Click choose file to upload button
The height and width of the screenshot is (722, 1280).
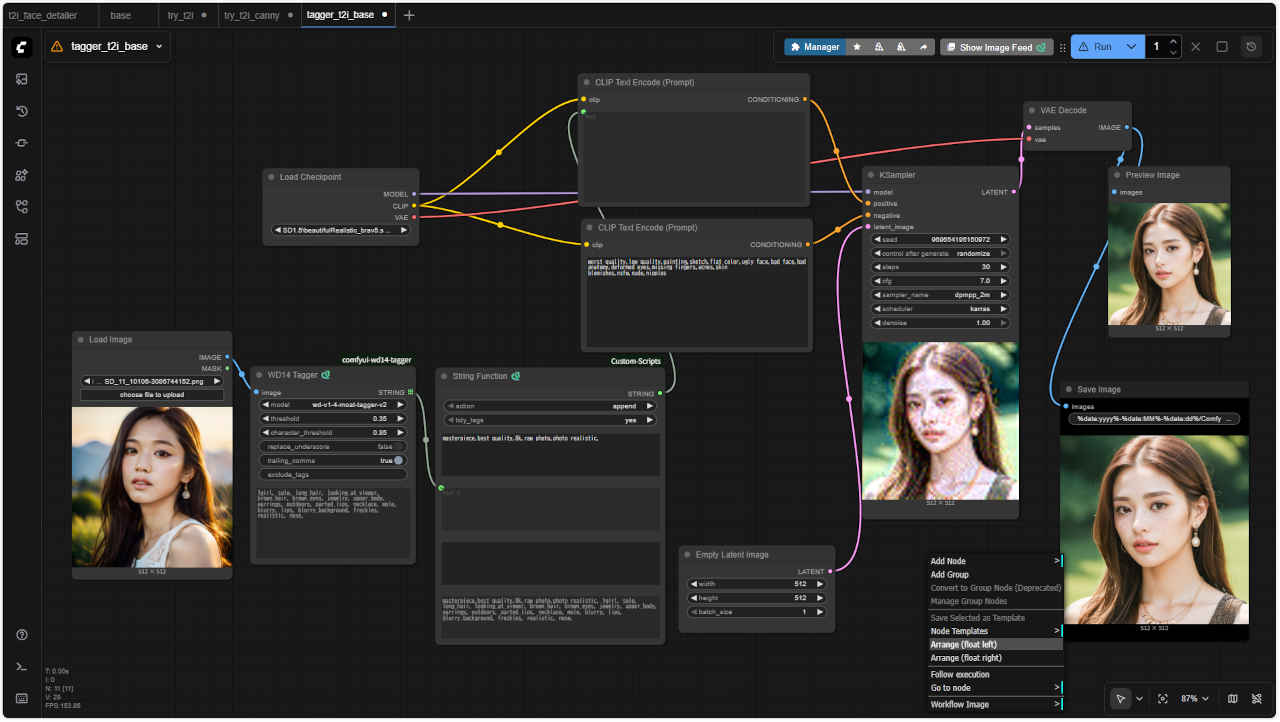(152, 395)
